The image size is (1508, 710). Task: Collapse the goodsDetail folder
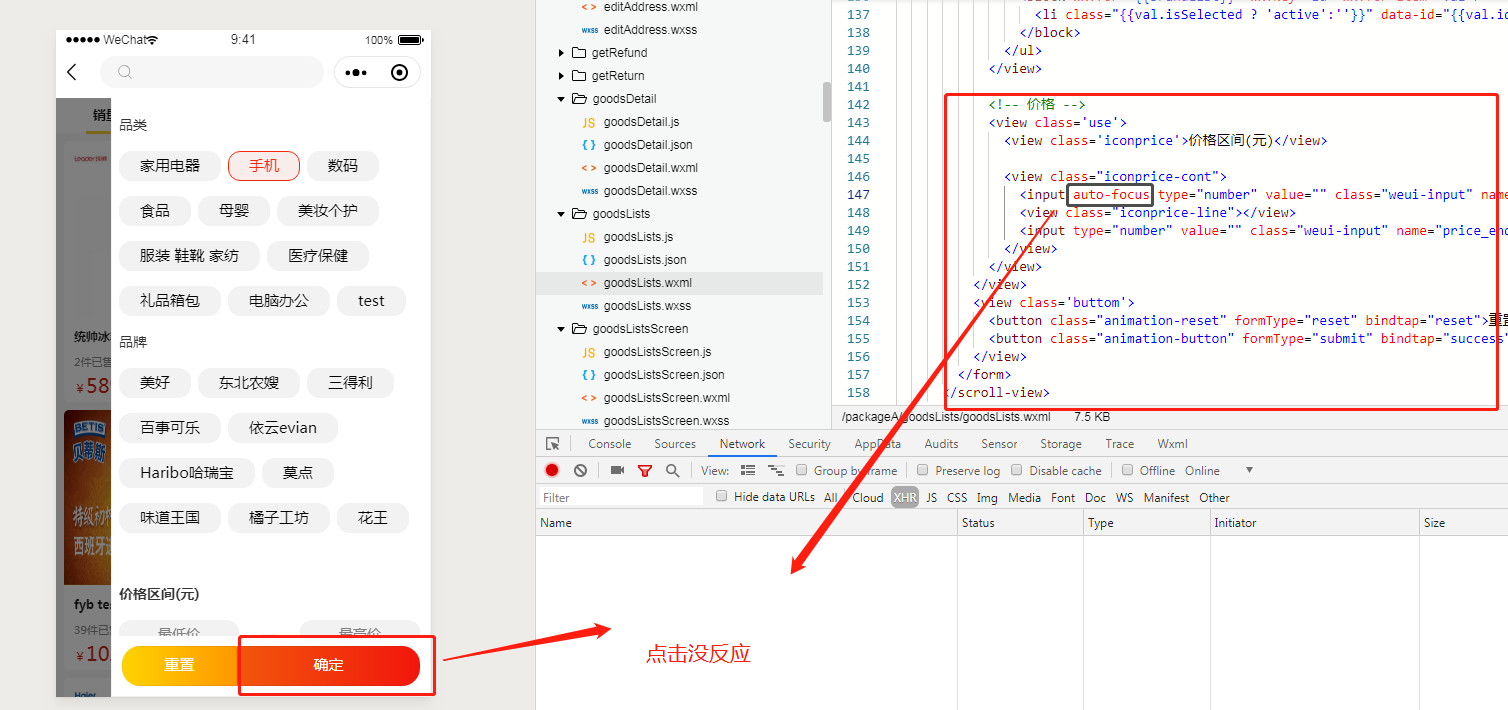[x=562, y=99]
